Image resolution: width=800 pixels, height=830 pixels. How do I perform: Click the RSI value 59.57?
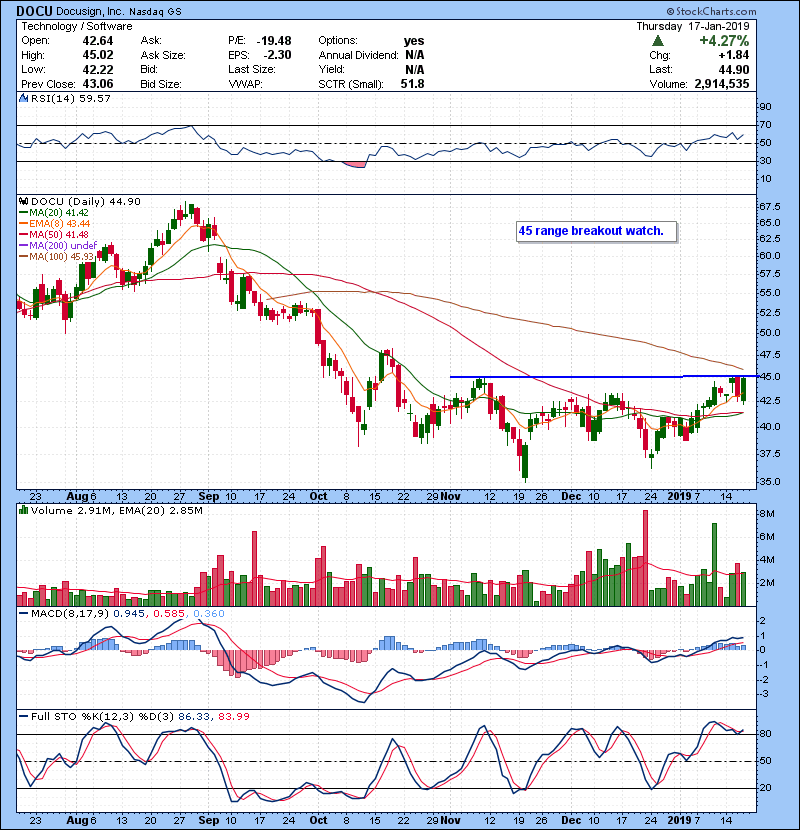coord(93,98)
